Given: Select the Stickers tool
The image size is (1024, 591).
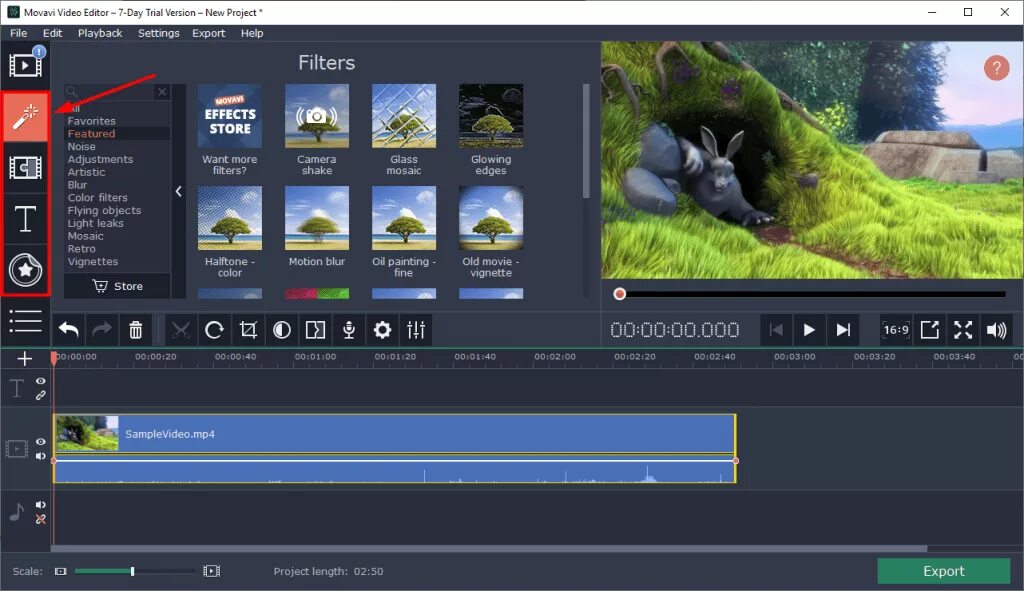Looking at the screenshot, I should coord(25,268).
